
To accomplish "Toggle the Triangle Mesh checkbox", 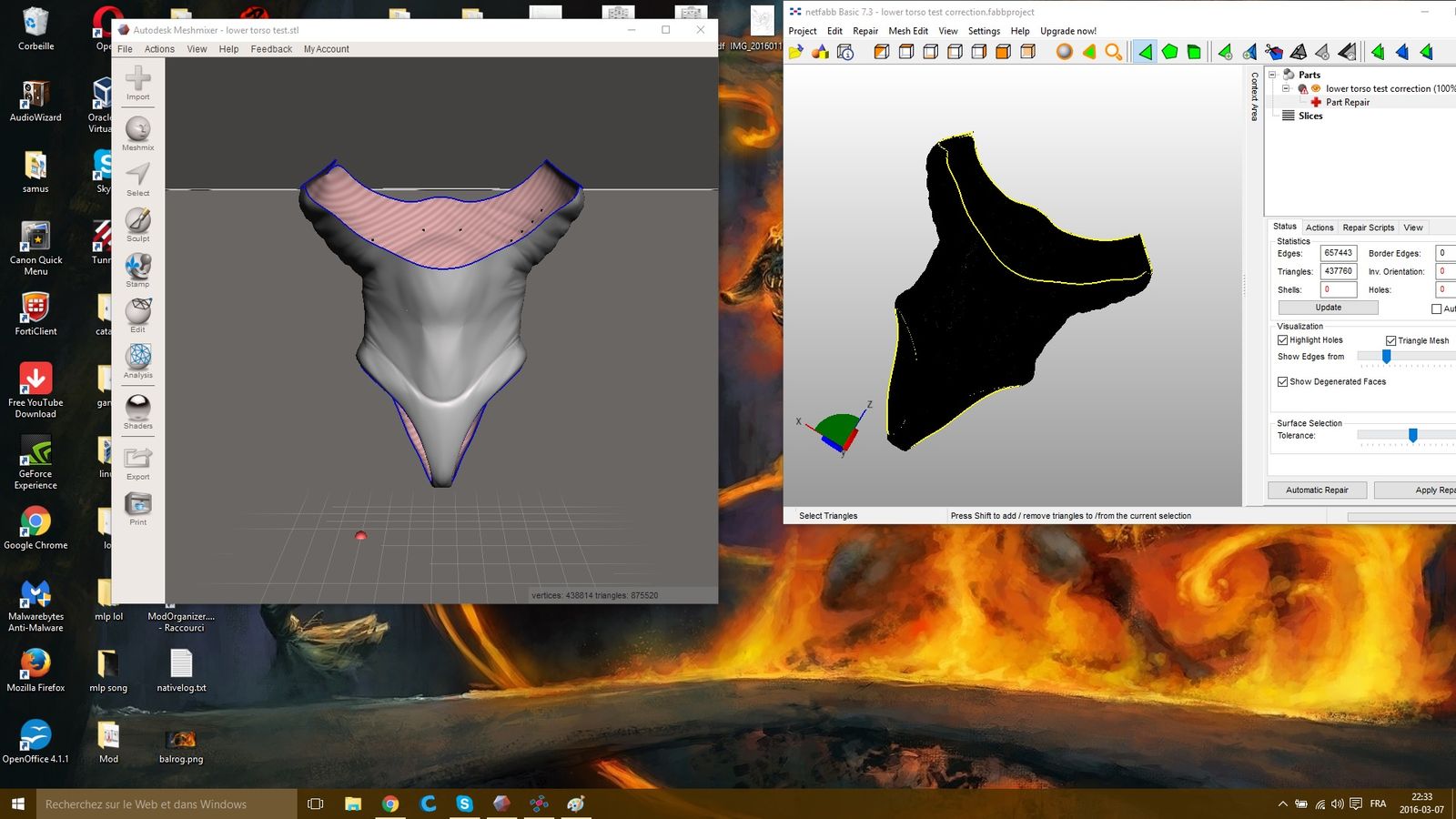I will pos(1390,340).
